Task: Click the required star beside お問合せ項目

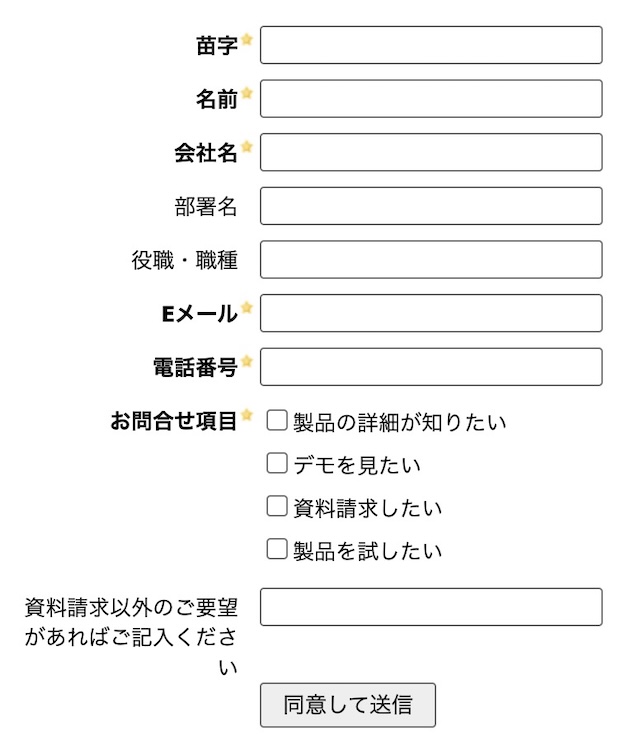Action: pos(247,415)
